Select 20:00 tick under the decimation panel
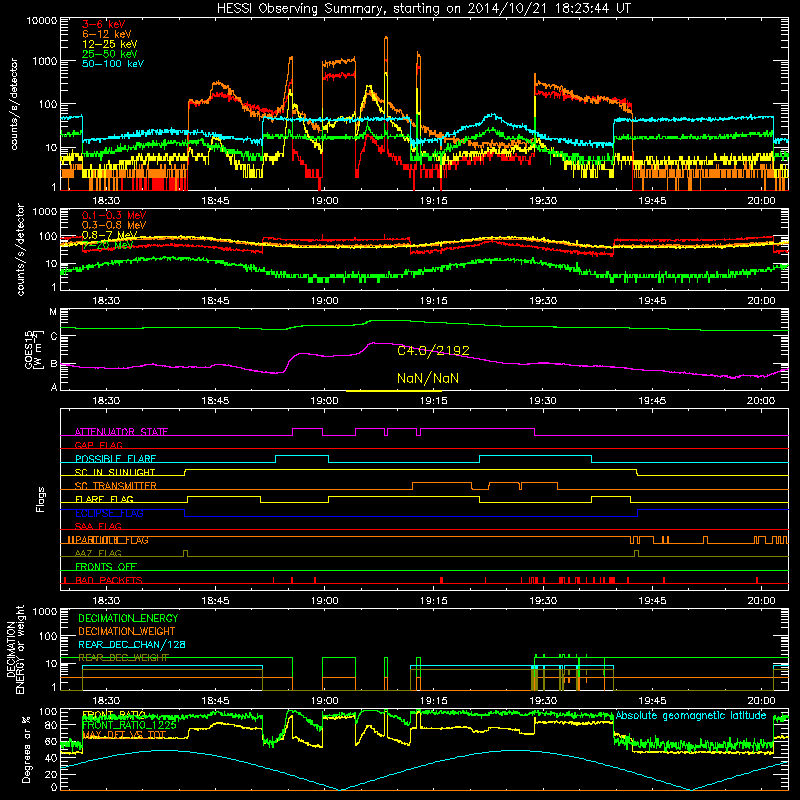Image resolution: width=800 pixels, height=800 pixels. coord(761,701)
